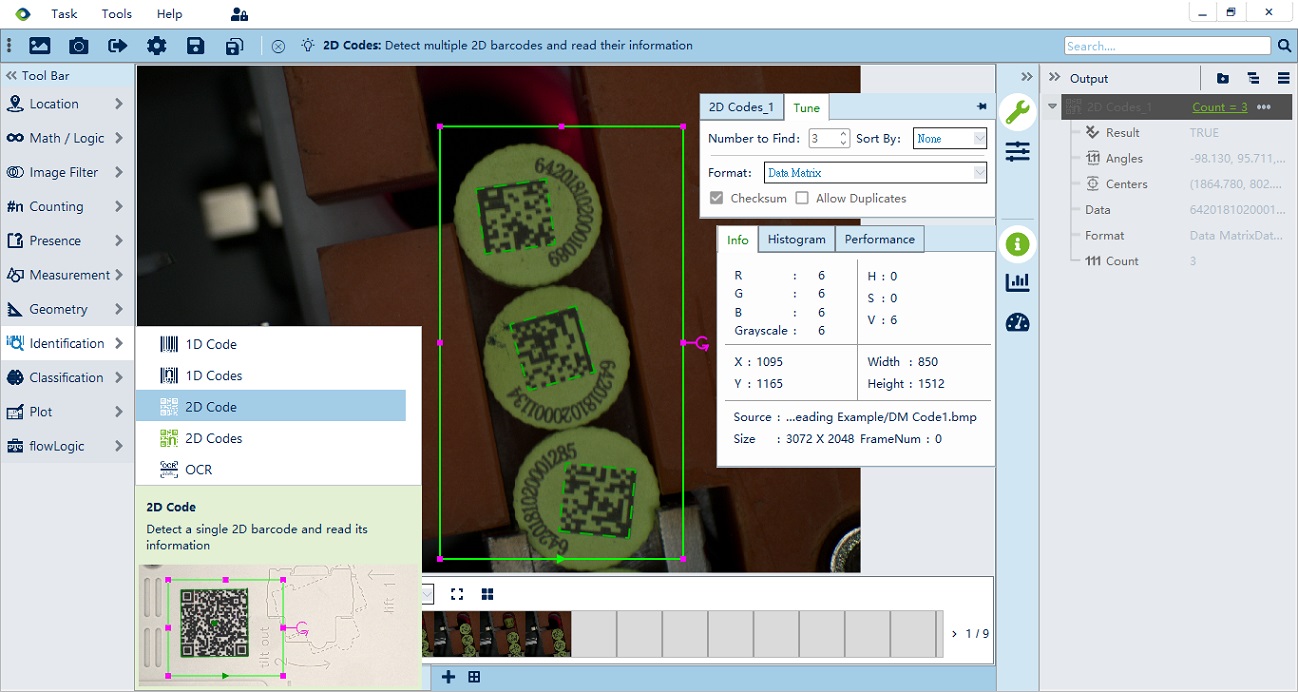
Task: Click the export arrow icon in toolbar
Action: (x=118, y=45)
